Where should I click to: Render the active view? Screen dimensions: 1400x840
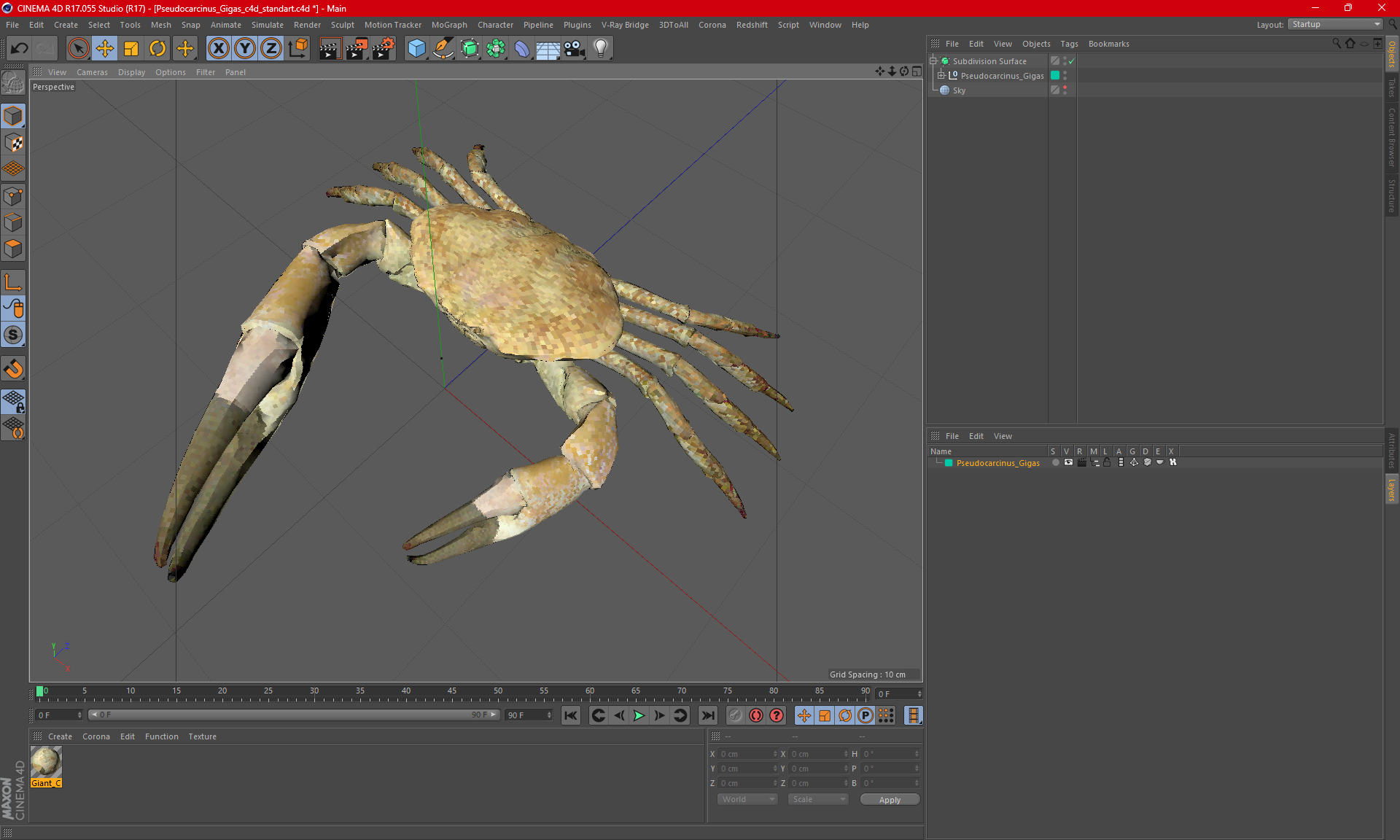[x=330, y=48]
